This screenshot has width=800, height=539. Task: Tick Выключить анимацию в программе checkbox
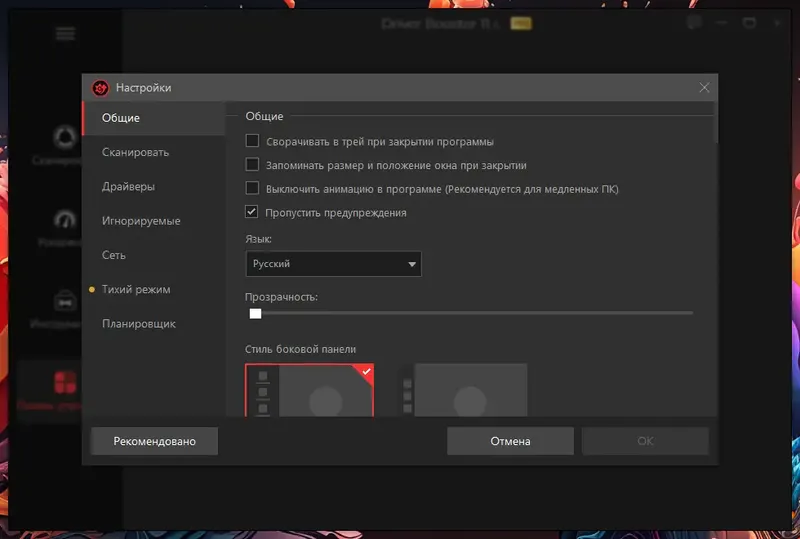tap(252, 188)
